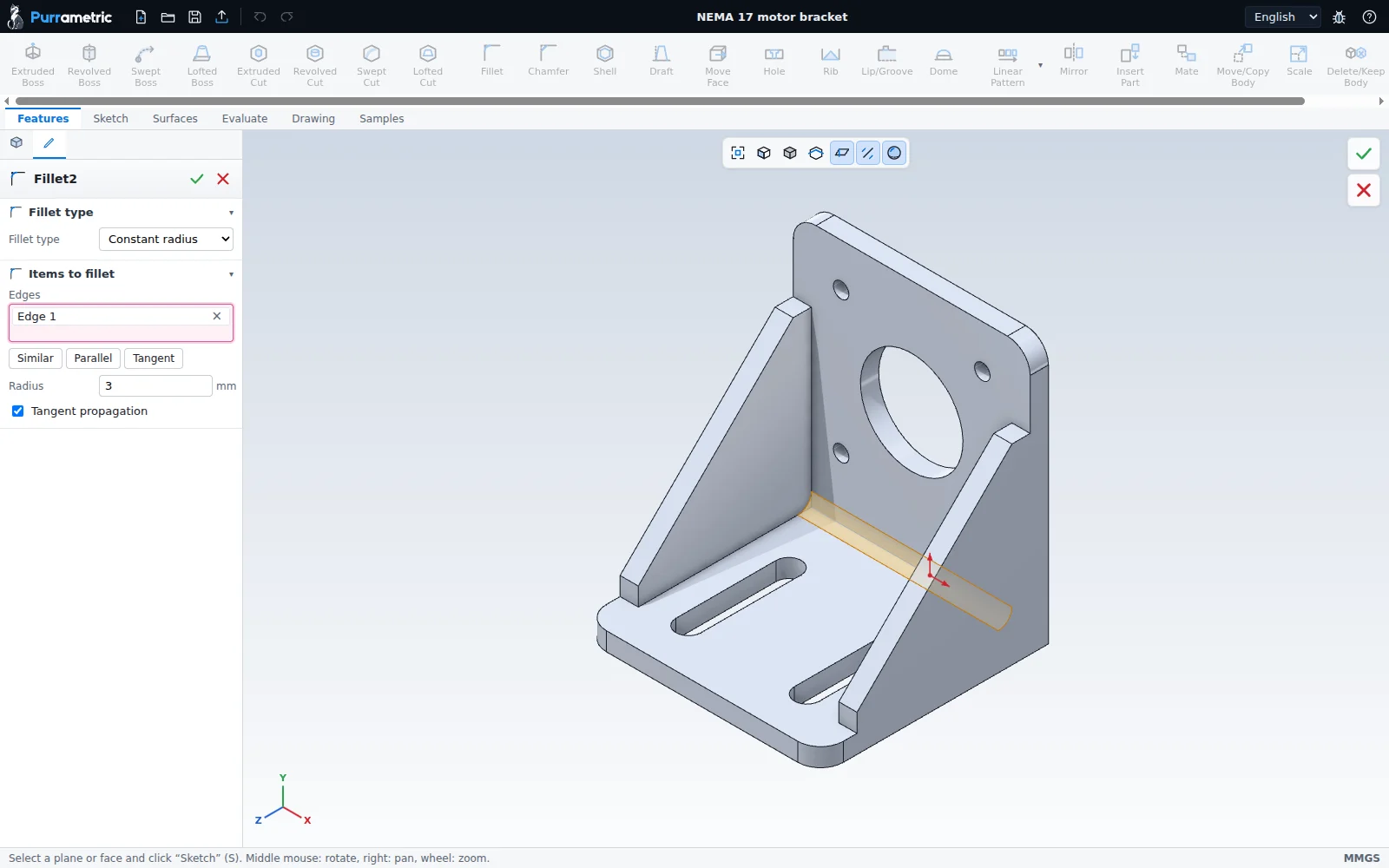Toggle the plane visibility button in view toolbar
Image resolution: width=1389 pixels, height=868 pixels.
[x=842, y=153]
